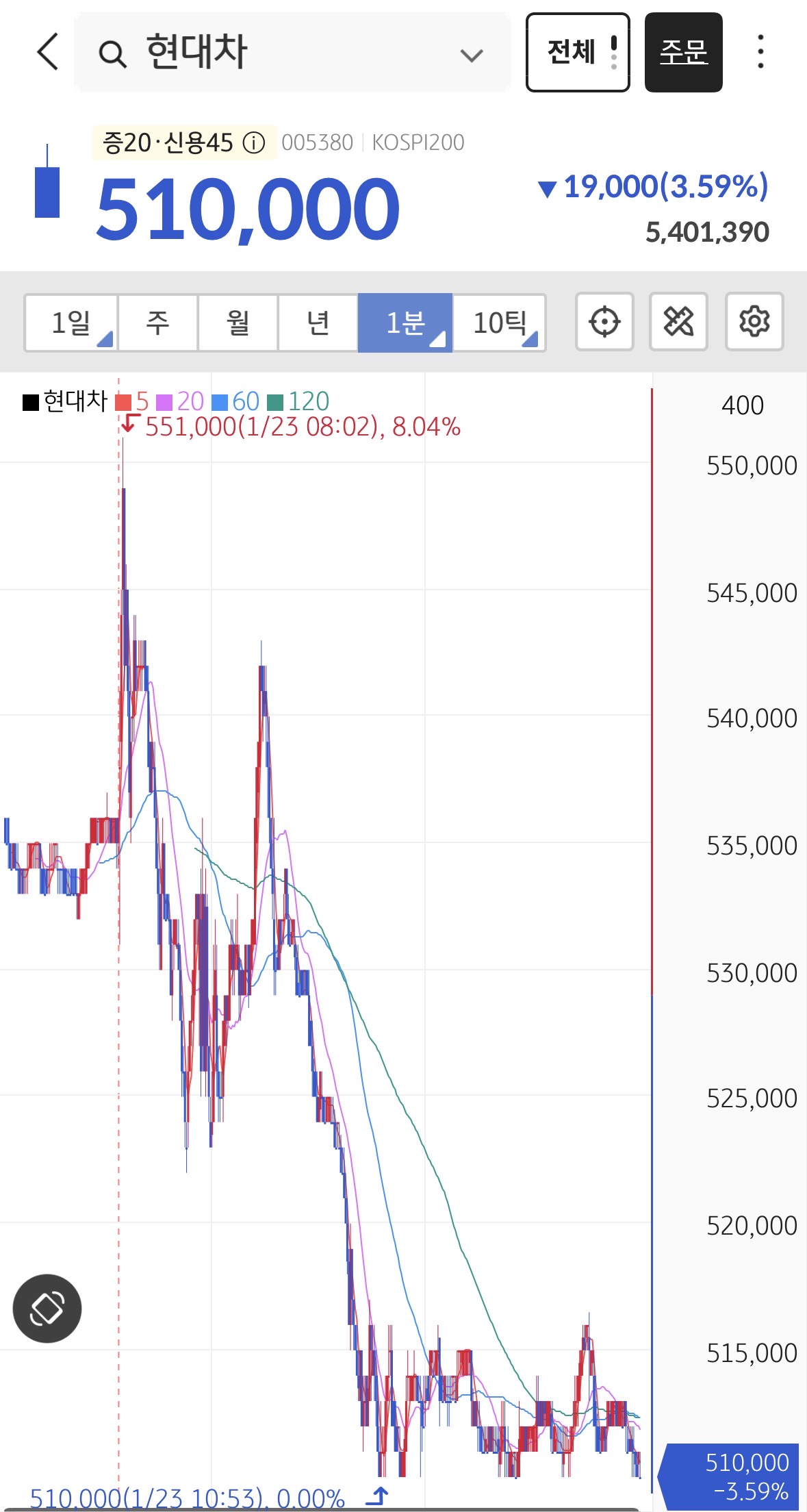Open chart settings gear icon
The height and width of the screenshot is (1512, 807).
click(x=754, y=322)
